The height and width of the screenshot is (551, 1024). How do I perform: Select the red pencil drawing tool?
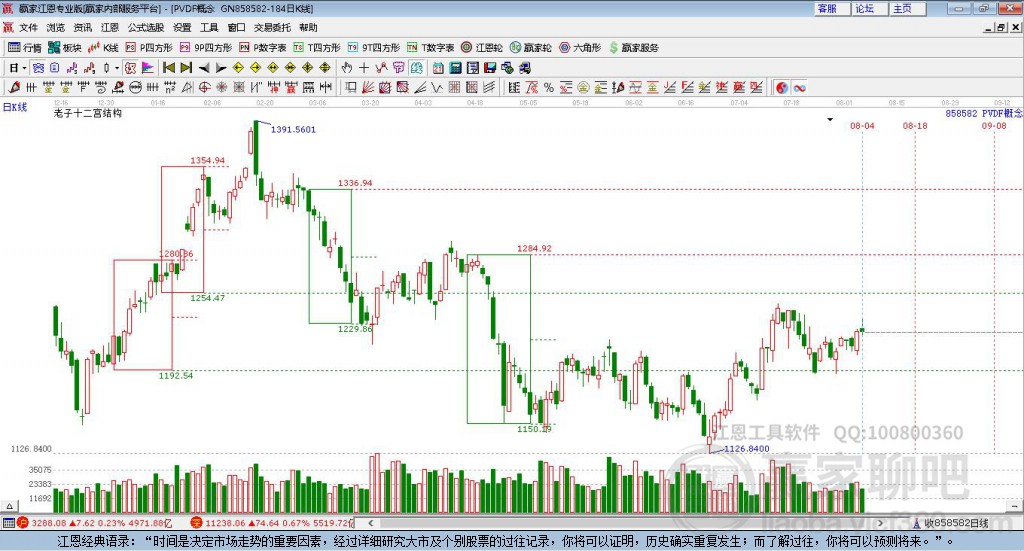(x=13, y=87)
